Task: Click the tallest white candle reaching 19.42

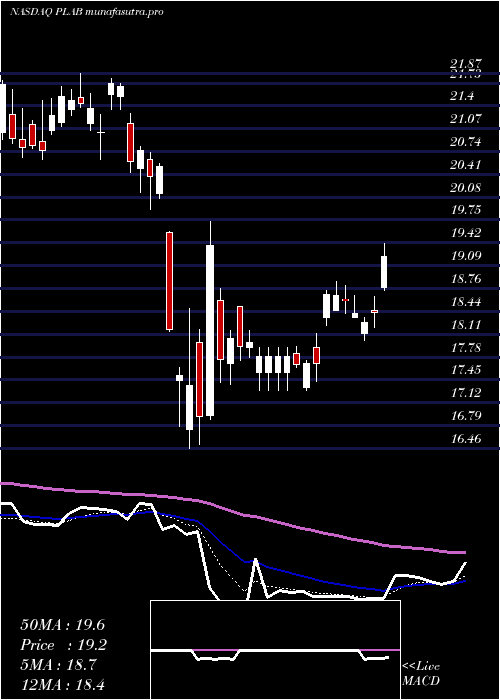Action: click(x=210, y=330)
